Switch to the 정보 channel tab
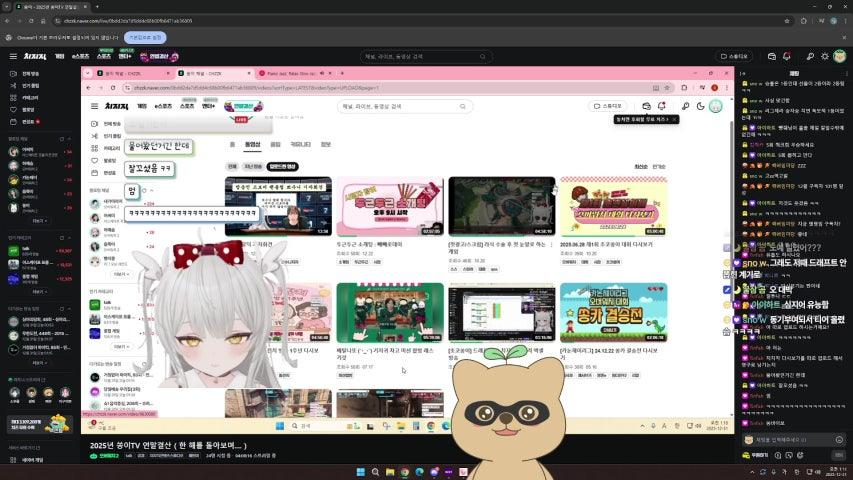 click(x=325, y=144)
